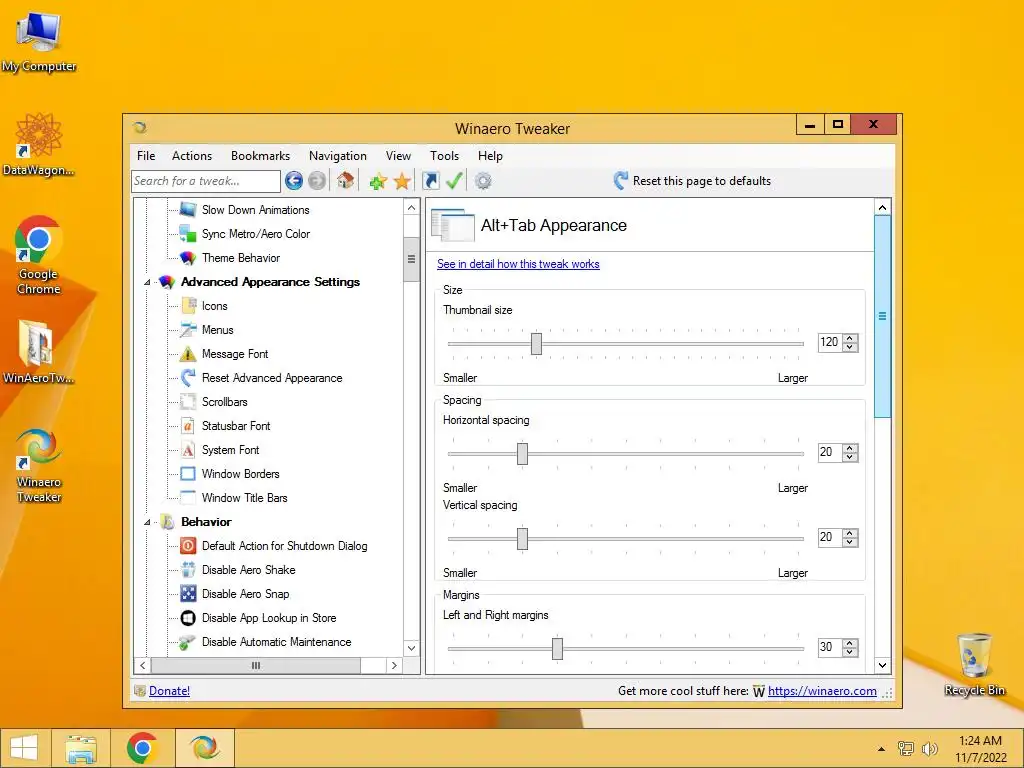The width and height of the screenshot is (1024, 768).
Task: Open the File menu
Action: pos(146,156)
